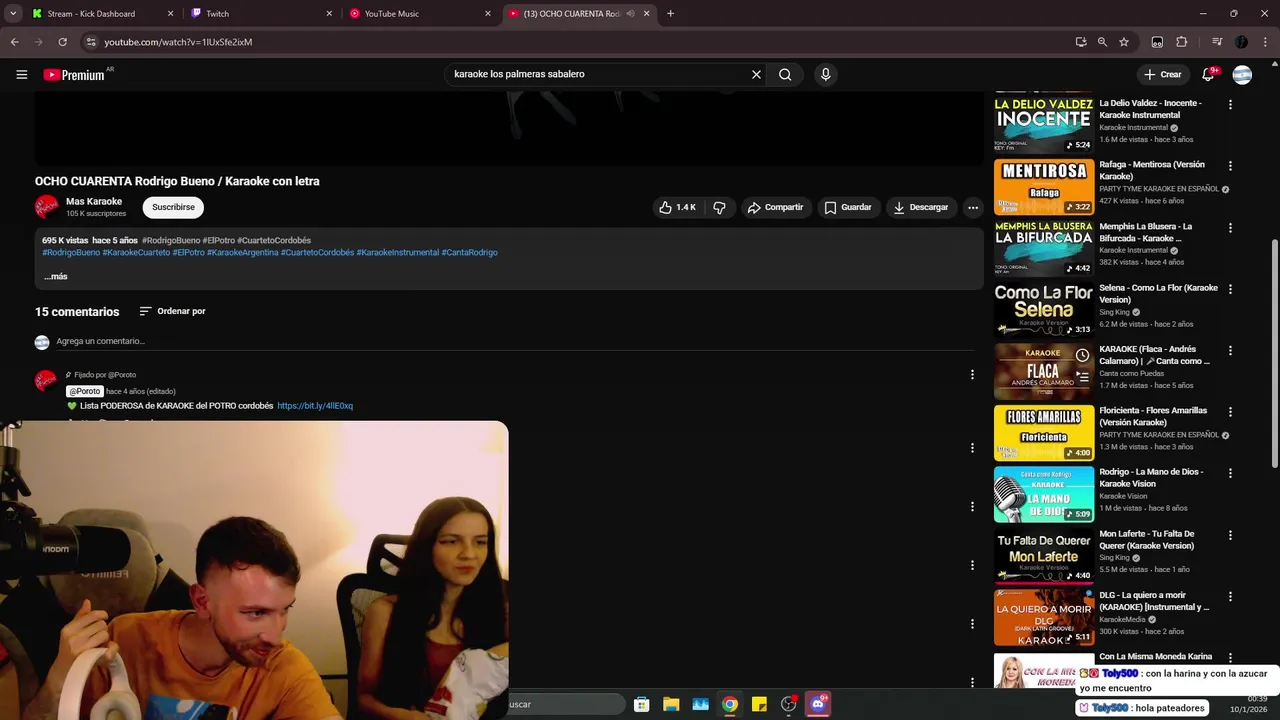
Task: Open DLG La quiero a morir thumbnail
Action: coord(1044,617)
